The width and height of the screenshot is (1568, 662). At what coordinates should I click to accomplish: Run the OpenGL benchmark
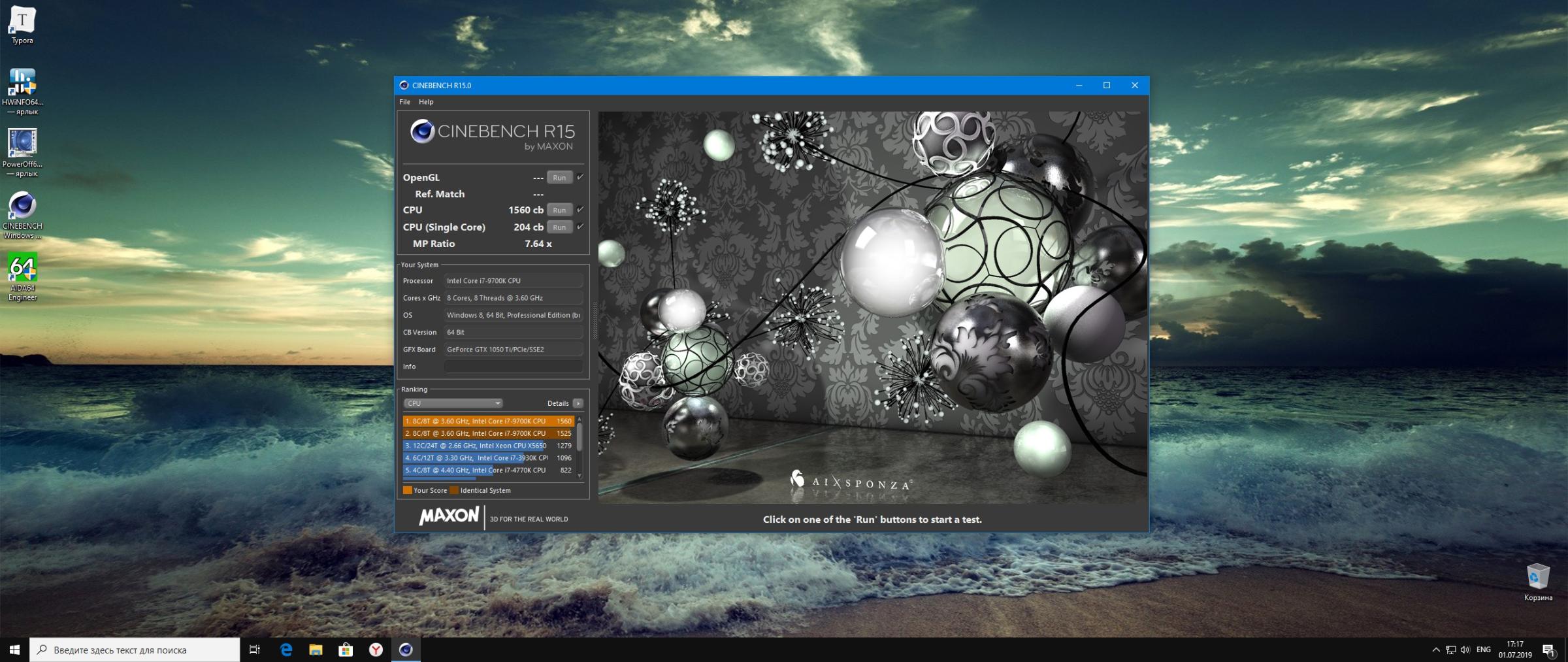pyautogui.click(x=559, y=178)
